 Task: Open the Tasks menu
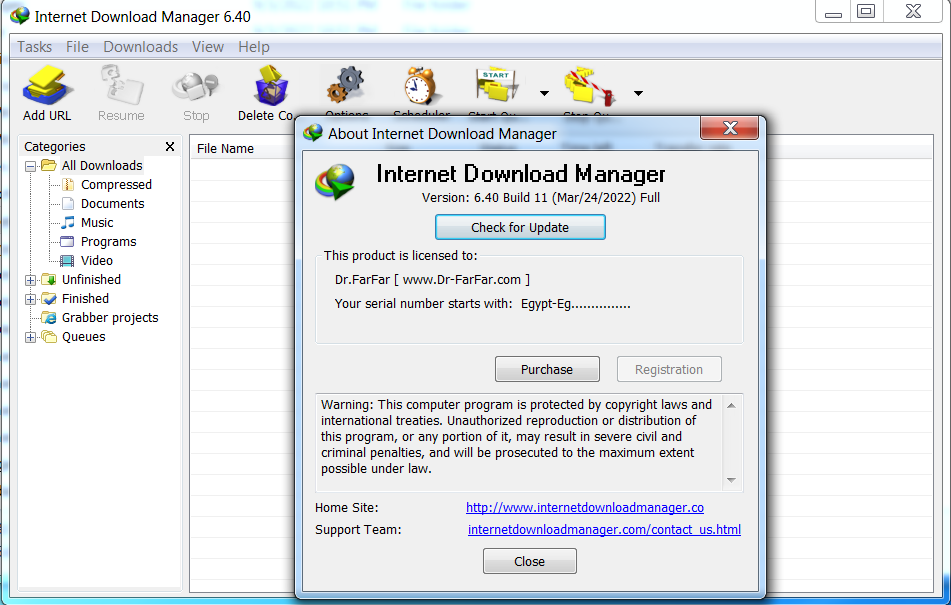click(x=35, y=47)
